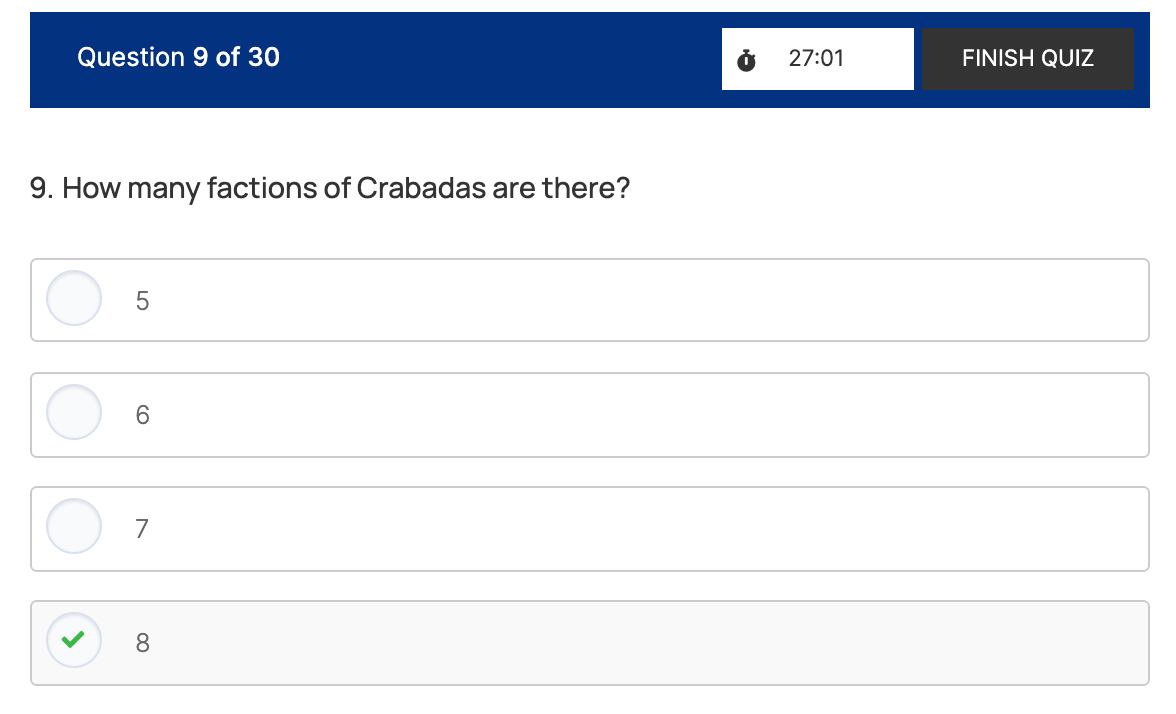
Task: Click the number 5 answer label
Action: pos(142,301)
